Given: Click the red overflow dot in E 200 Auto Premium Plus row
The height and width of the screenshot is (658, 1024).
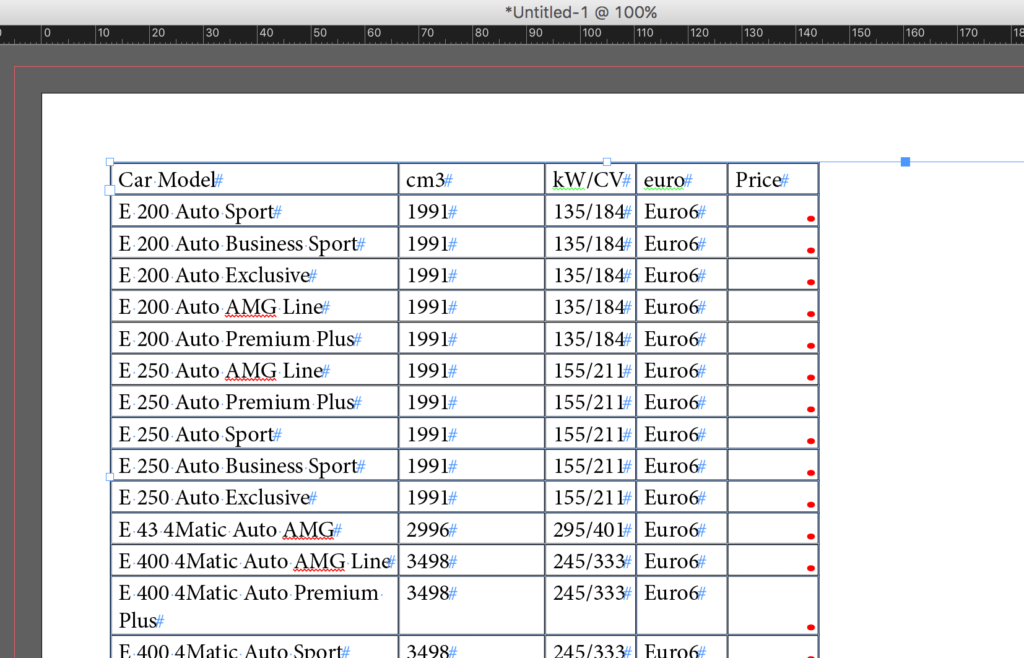Looking at the screenshot, I should [x=810, y=345].
